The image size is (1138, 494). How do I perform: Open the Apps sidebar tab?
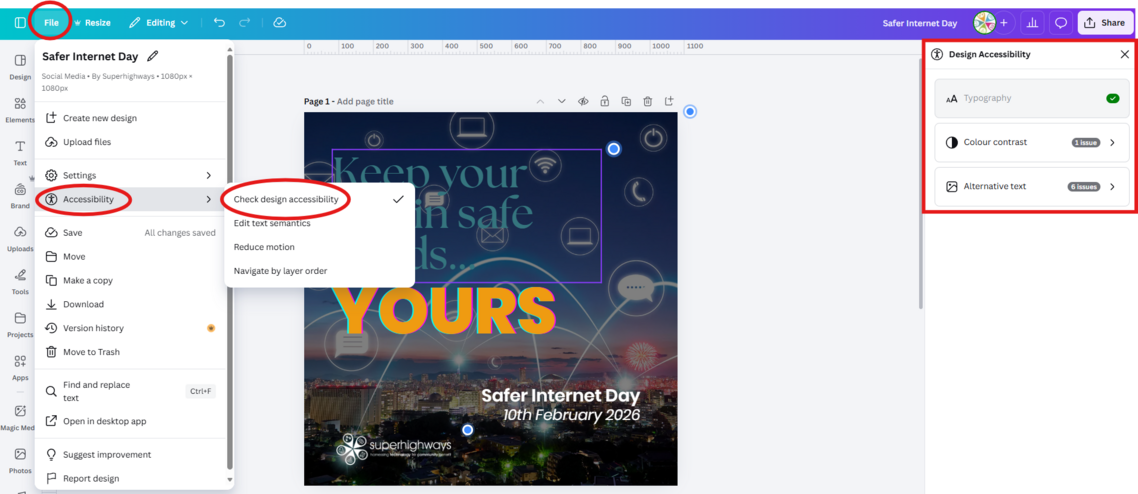coord(20,367)
